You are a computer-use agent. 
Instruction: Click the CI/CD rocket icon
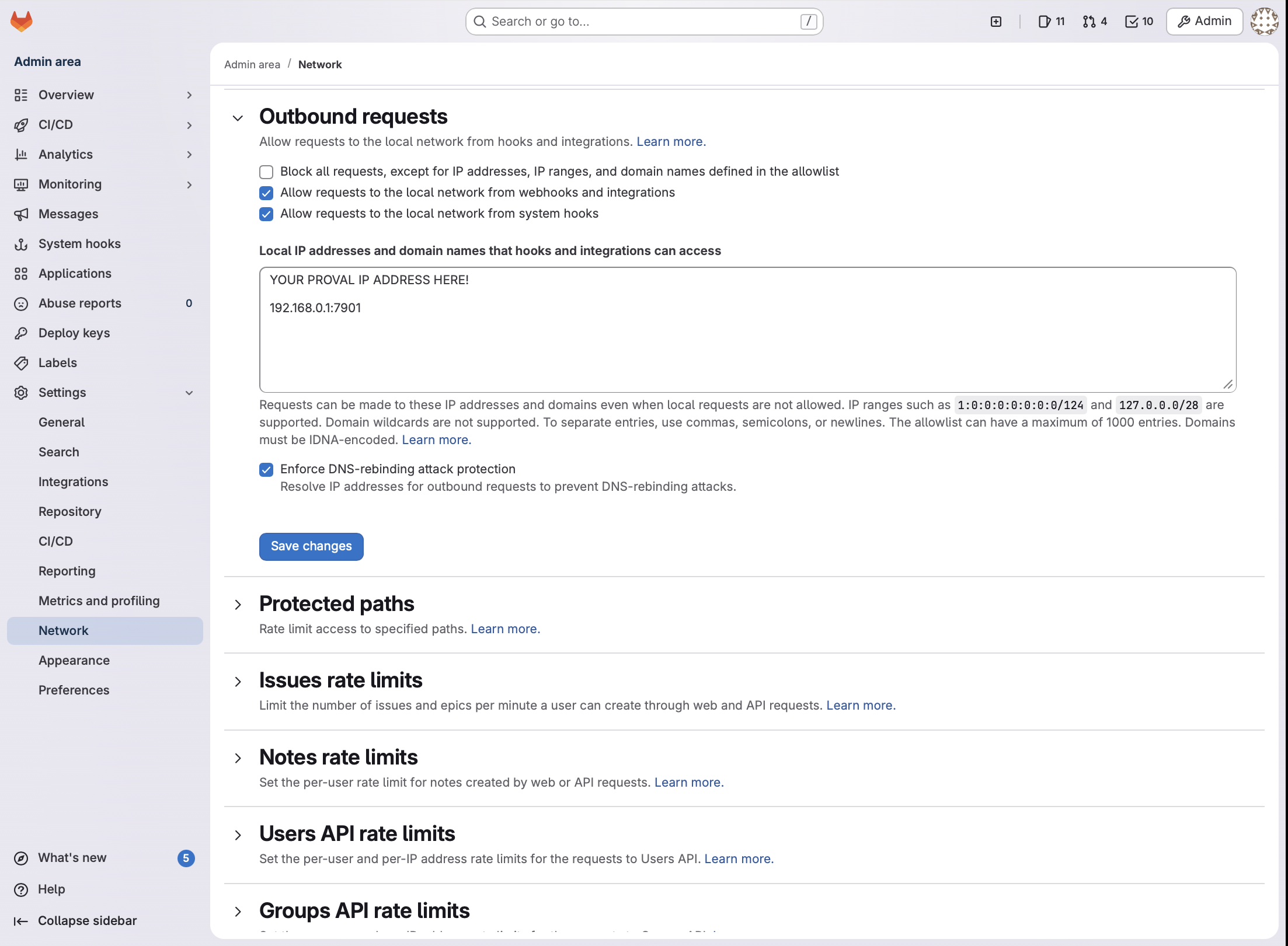[x=21, y=125]
